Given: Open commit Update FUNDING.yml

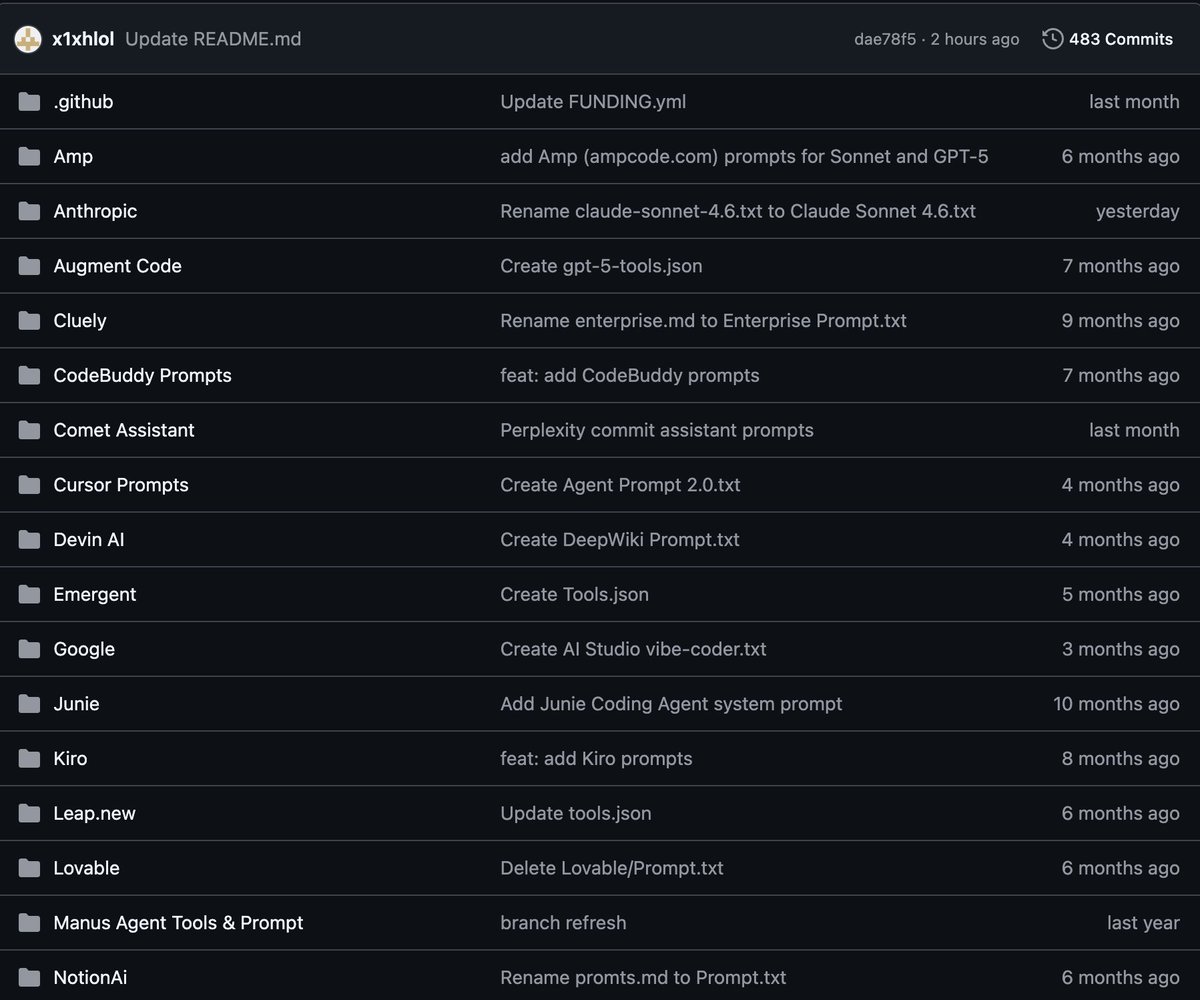Looking at the screenshot, I should [x=593, y=102].
